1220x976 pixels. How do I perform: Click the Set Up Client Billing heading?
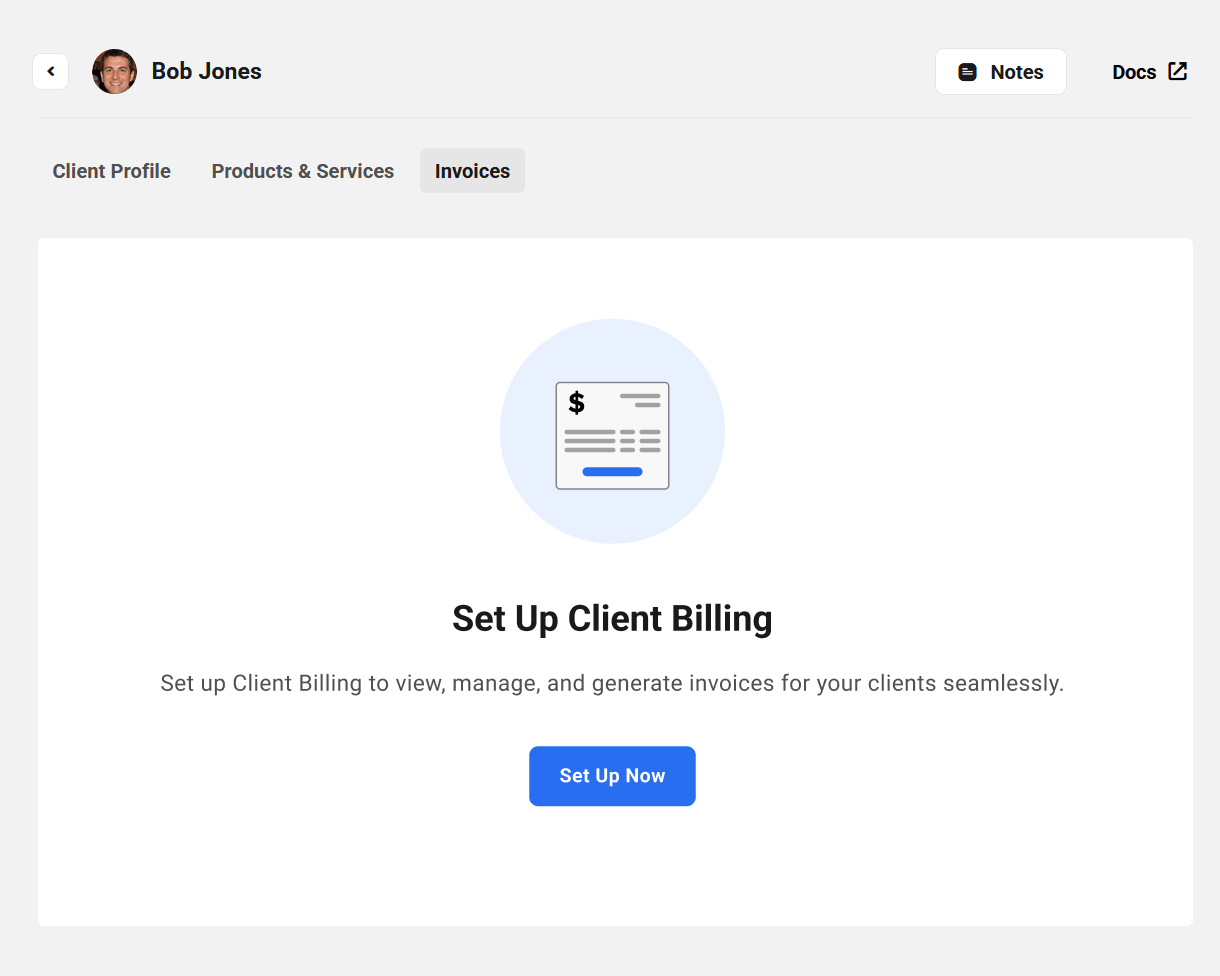[x=612, y=619]
